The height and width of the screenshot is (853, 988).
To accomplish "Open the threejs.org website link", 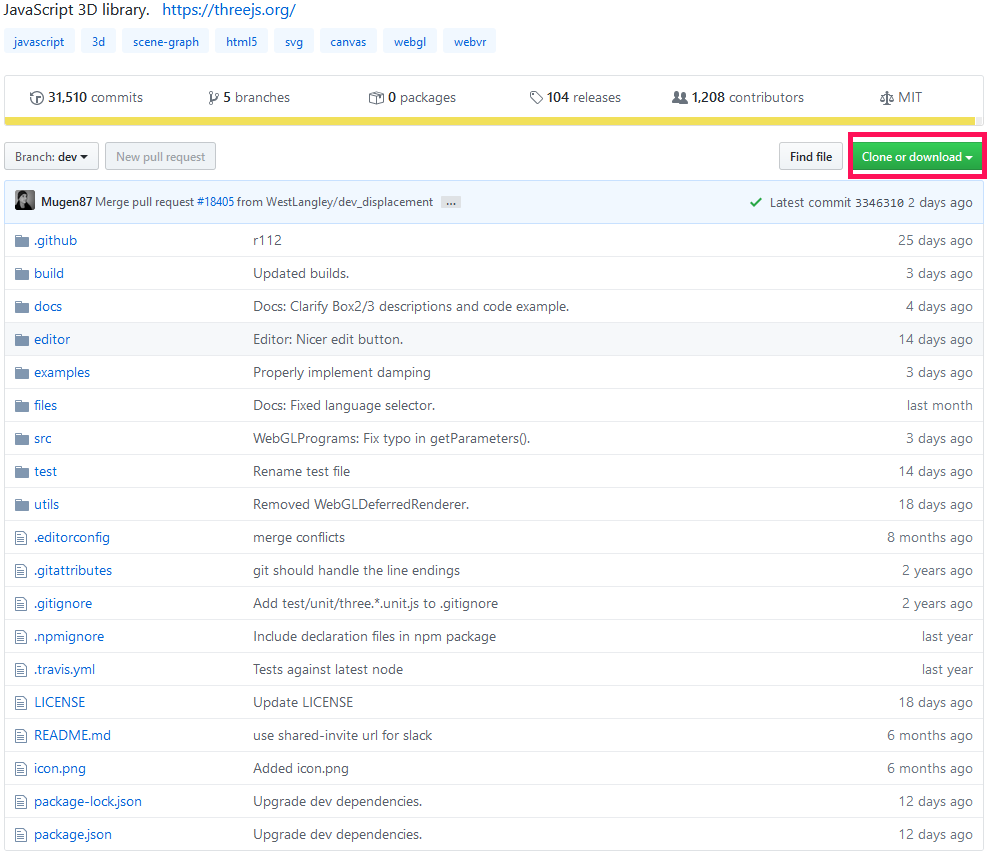I will pyautogui.click(x=229, y=9).
